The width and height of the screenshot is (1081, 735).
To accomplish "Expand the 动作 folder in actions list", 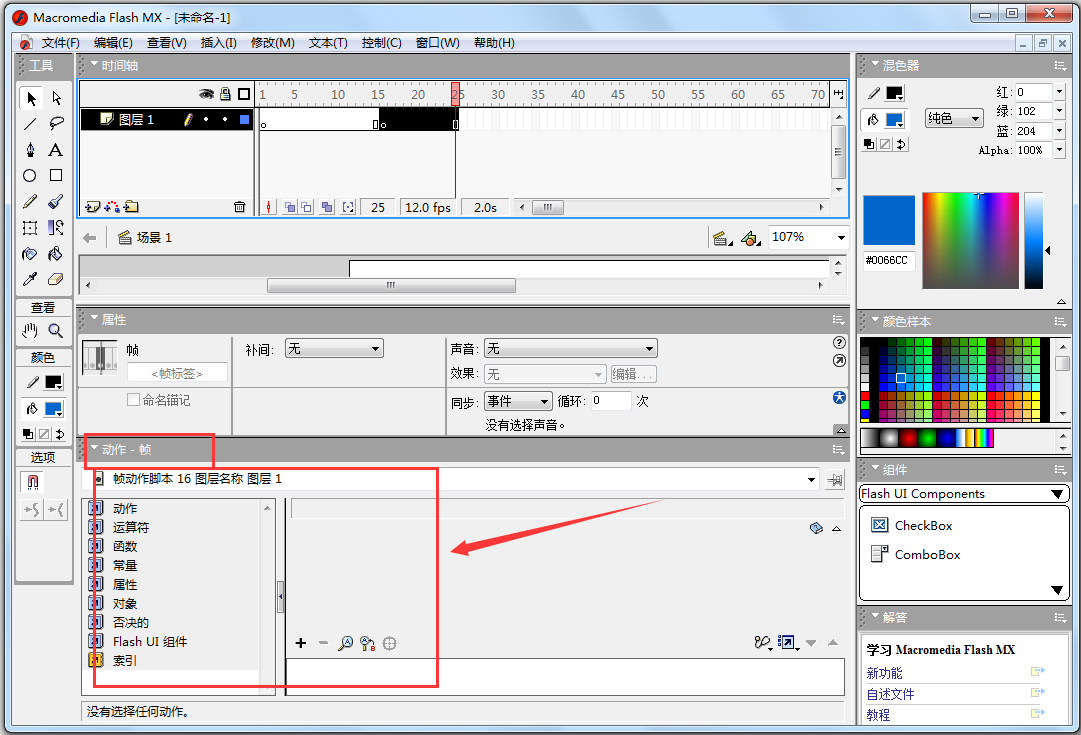I will coord(96,509).
